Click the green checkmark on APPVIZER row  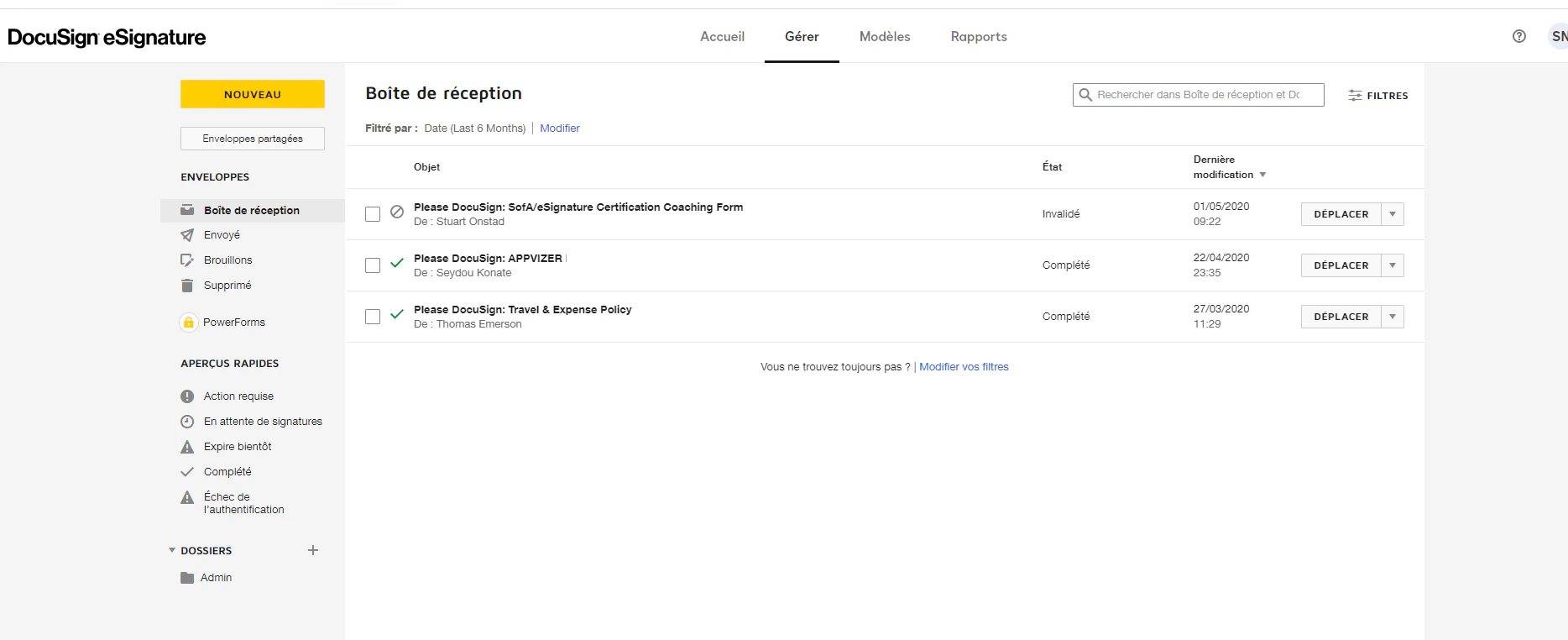[x=397, y=263]
